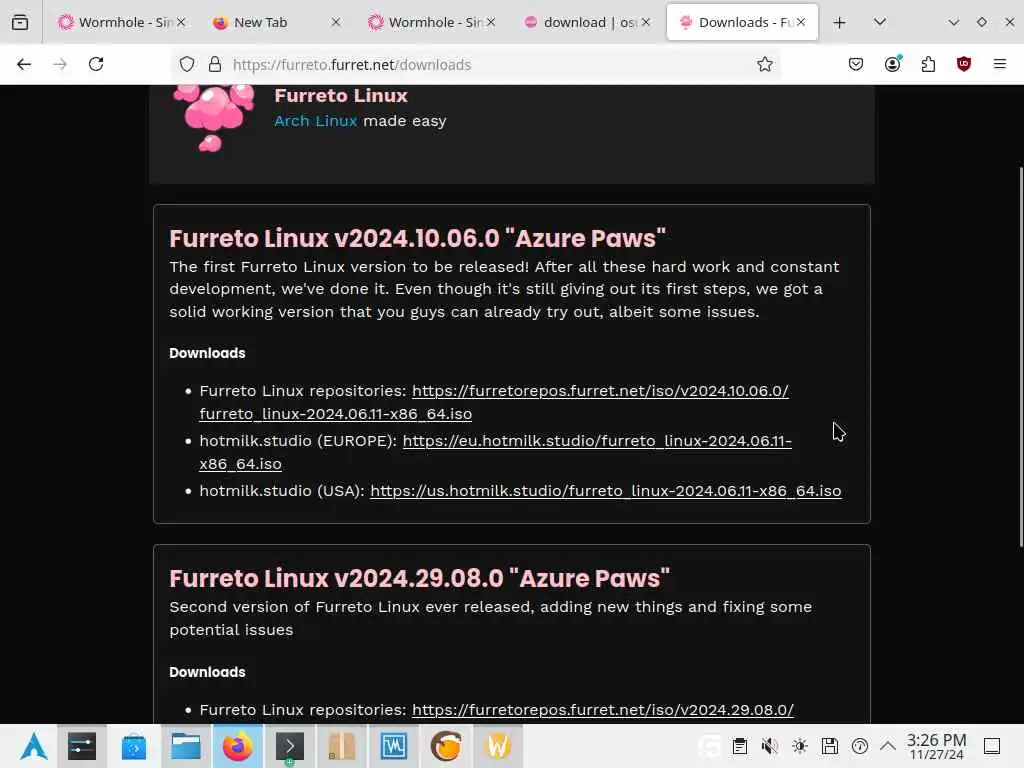Screen dimensions: 1024x768
Task: Open furretorepos v2024.10.06.0 ISO link
Action: coord(494,402)
